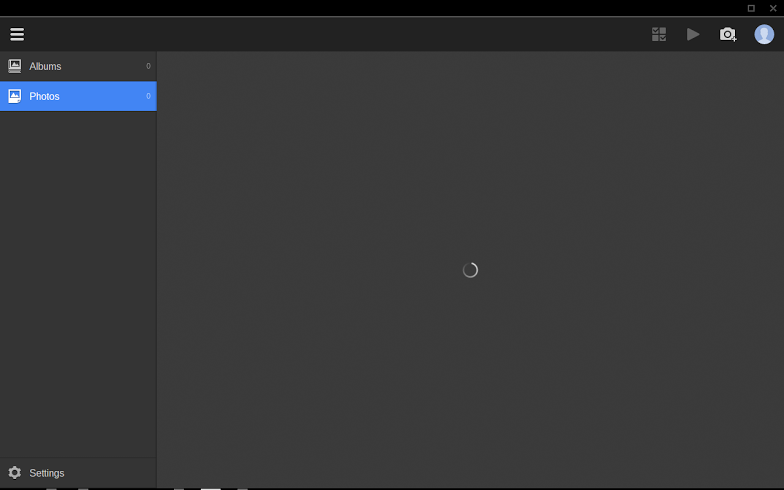
Task: Add photos using the camera icon
Action: 728,34
